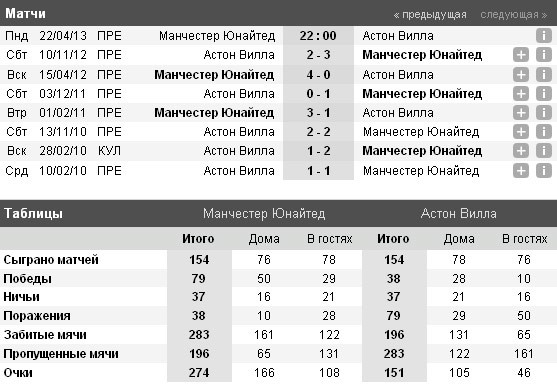Click plus icon for 13/11/10 match
The width and height of the screenshot is (557, 390).
pyautogui.click(x=521, y=132)
